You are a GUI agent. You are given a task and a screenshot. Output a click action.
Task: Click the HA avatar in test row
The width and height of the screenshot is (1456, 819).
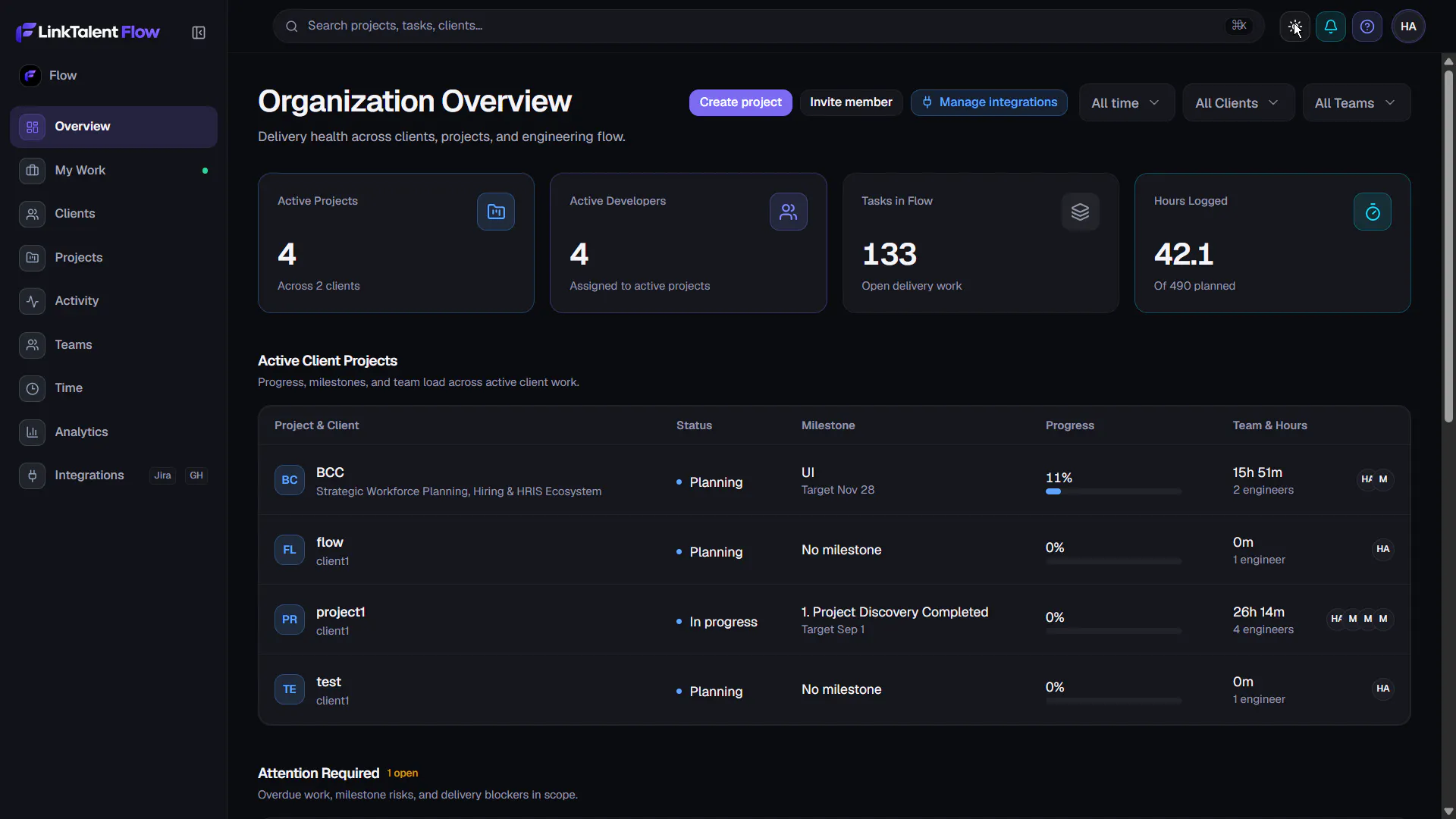click(x=1383, y=689)
